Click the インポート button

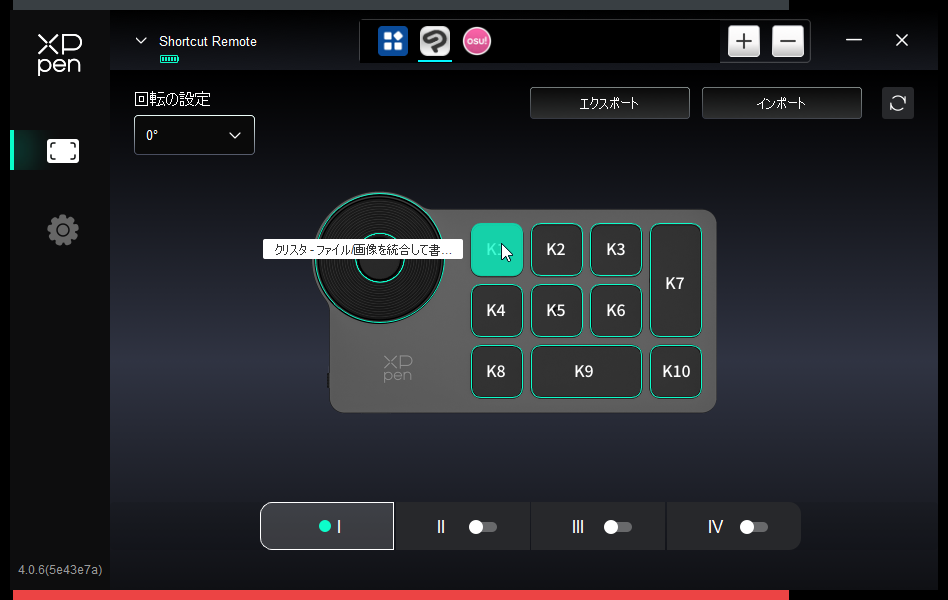pos(781,103)
